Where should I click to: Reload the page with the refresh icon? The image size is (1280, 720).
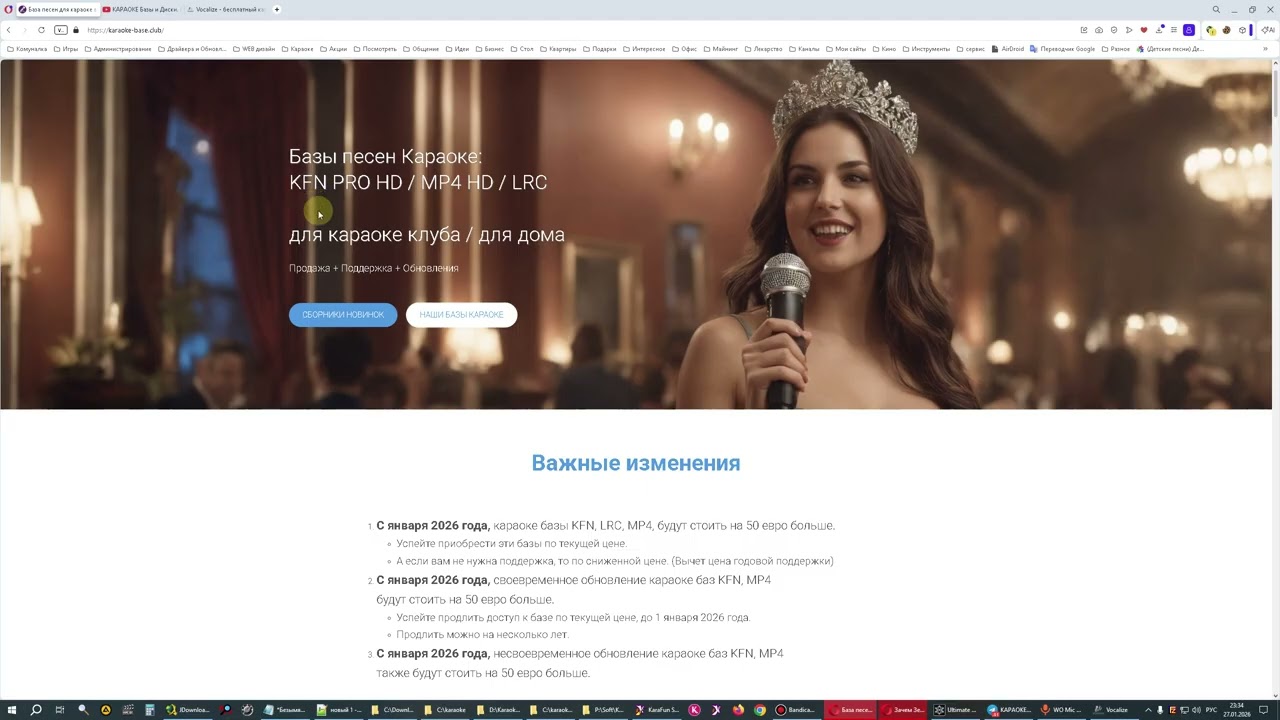click(41, 30)
